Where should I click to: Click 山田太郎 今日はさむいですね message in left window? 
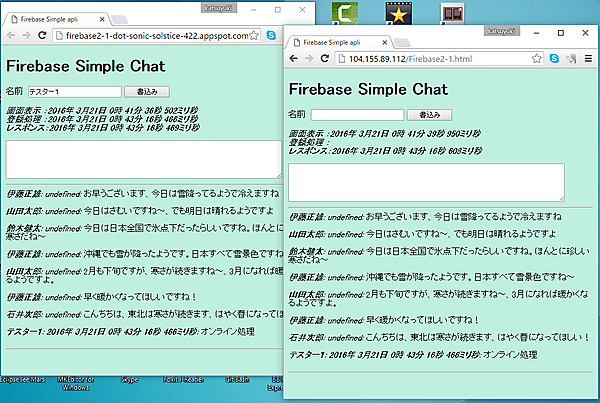tap(140, 210)
